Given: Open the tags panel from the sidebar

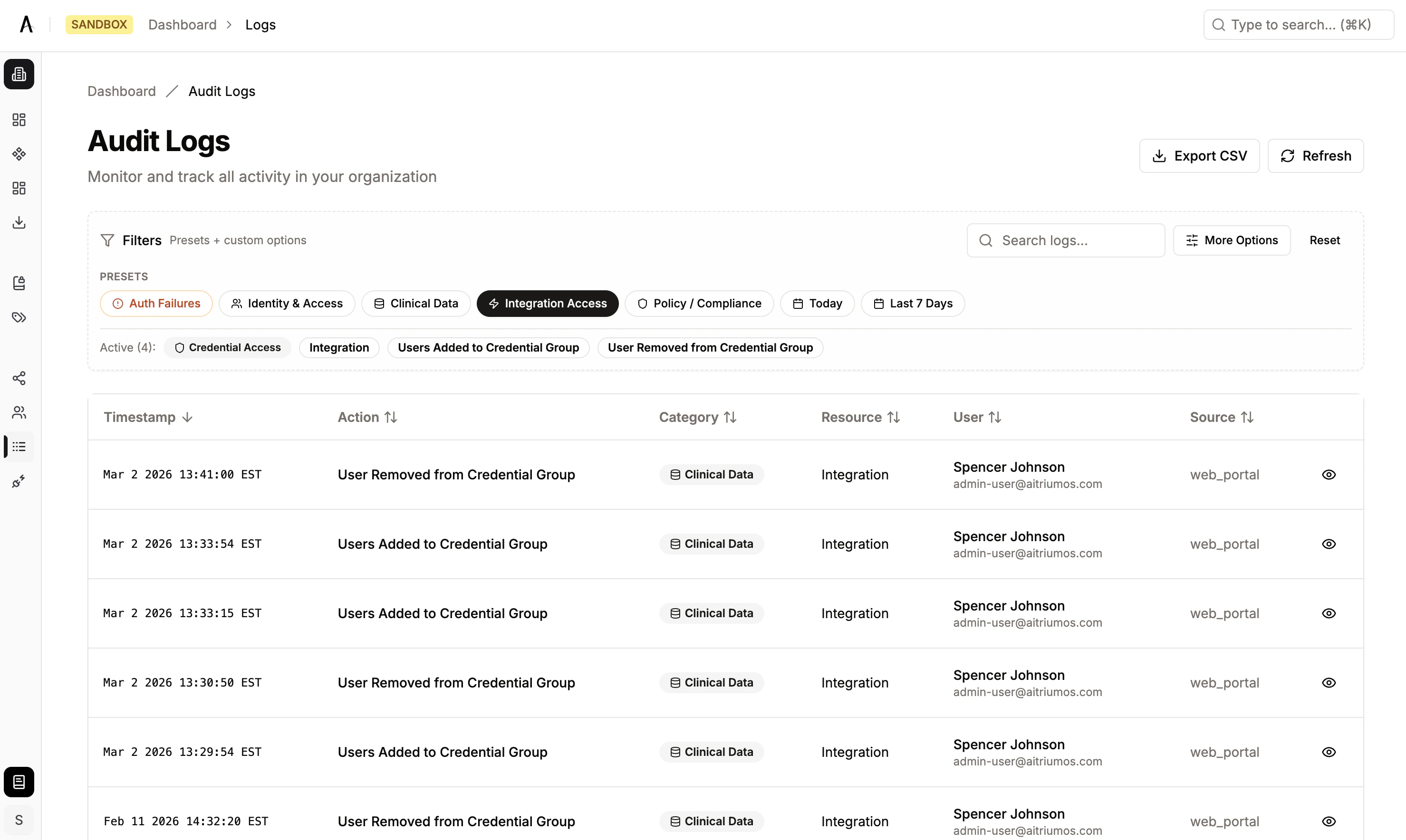Looking at the screenshot, I should pyautogui.click(x=19, y=317).
